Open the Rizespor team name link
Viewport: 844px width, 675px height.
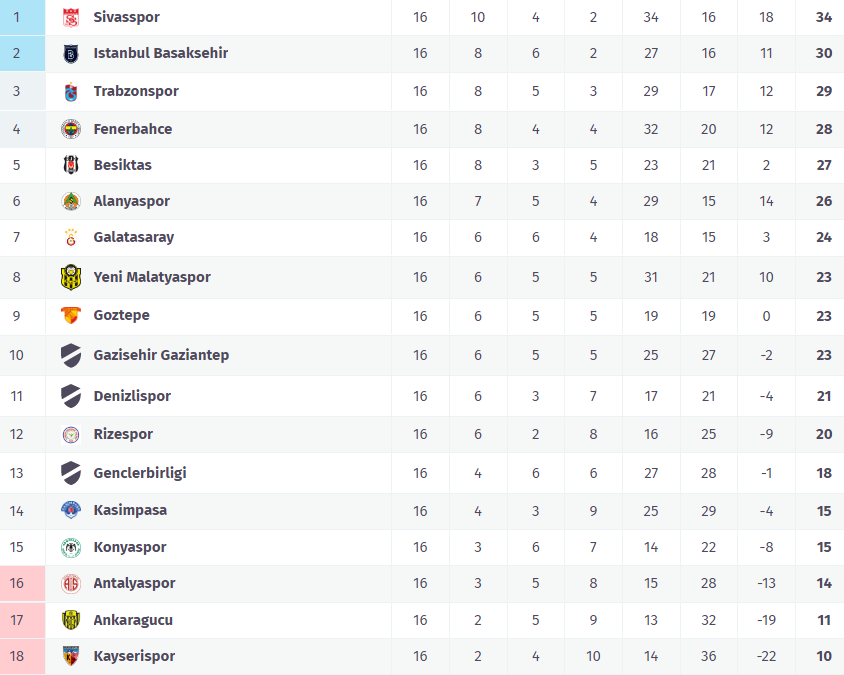[x=123, y=434]
